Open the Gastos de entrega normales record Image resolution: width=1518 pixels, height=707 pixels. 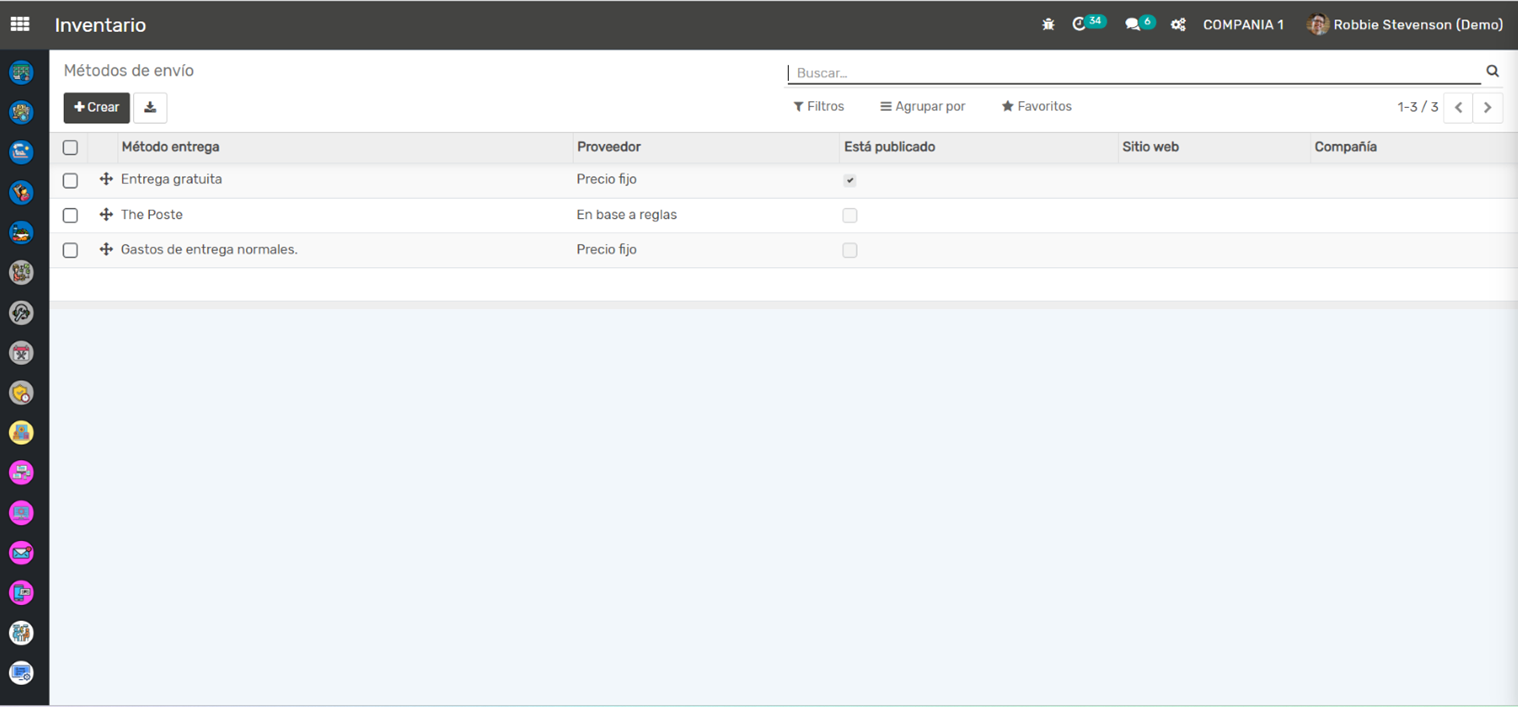(x=209, y=249)
